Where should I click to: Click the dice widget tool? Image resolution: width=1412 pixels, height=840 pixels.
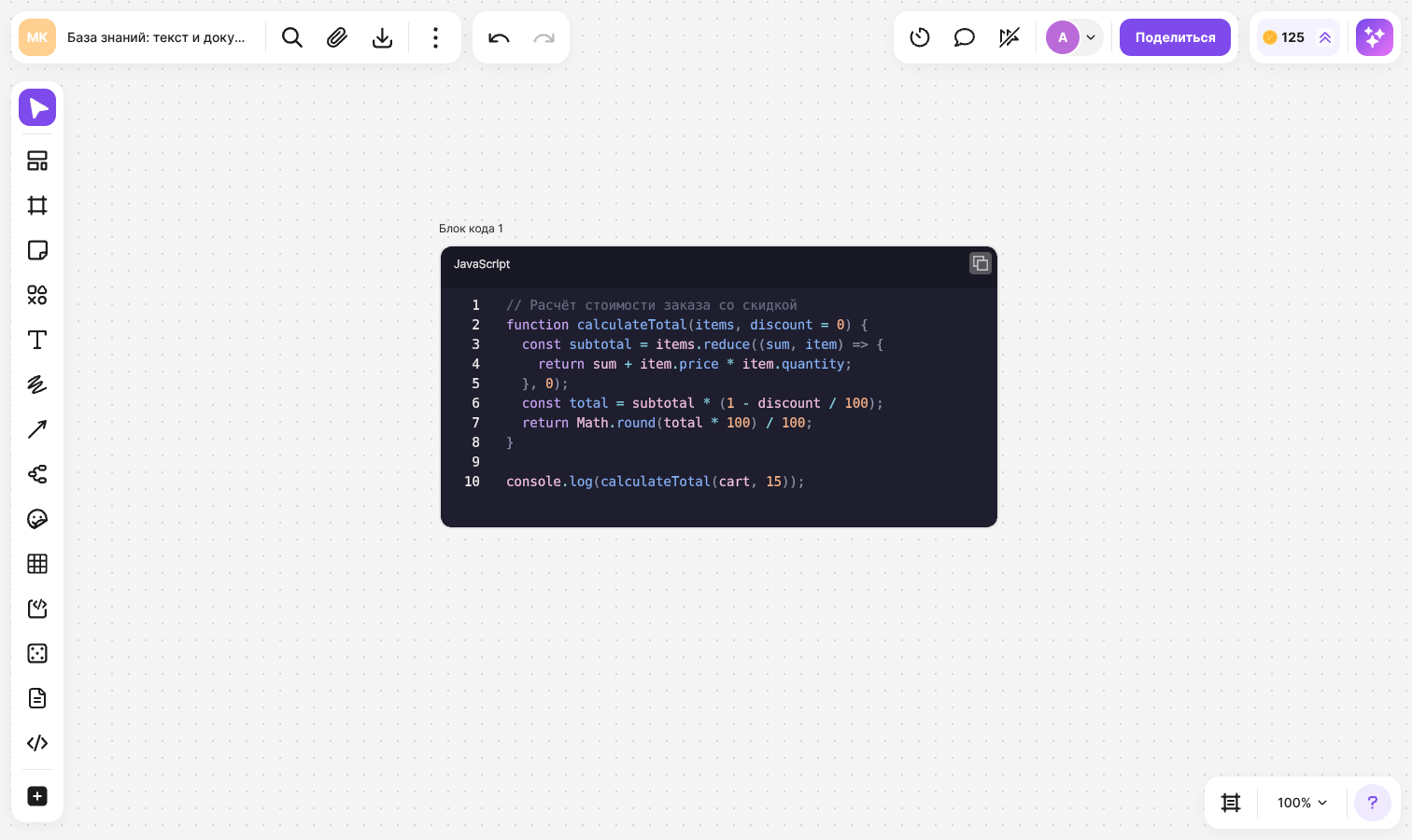[37, 653]
